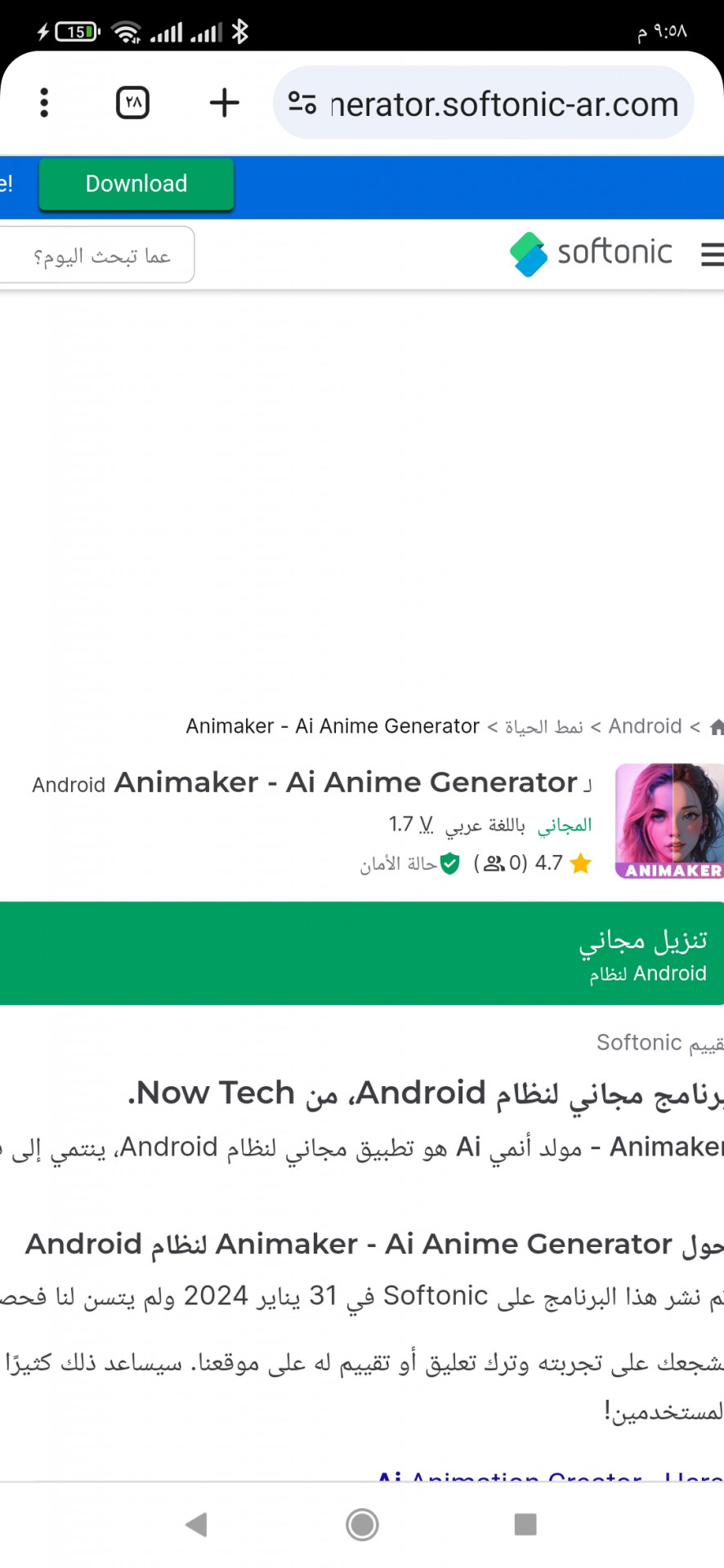Open the Softonic logo homepage link
The height and width of the screenshot is (1568, 724).
591,253
